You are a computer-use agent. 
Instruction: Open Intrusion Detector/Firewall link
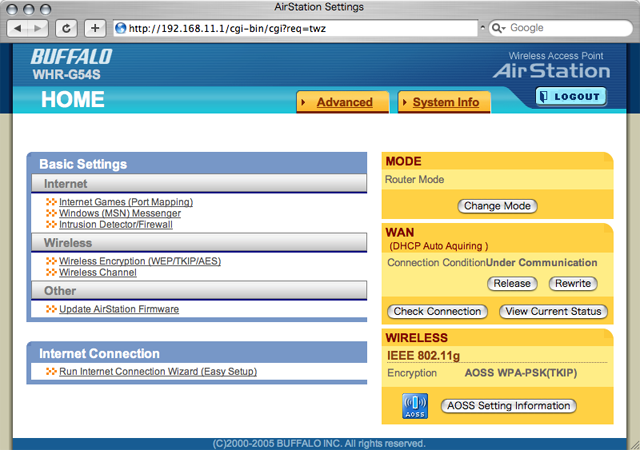pos(116,225)
